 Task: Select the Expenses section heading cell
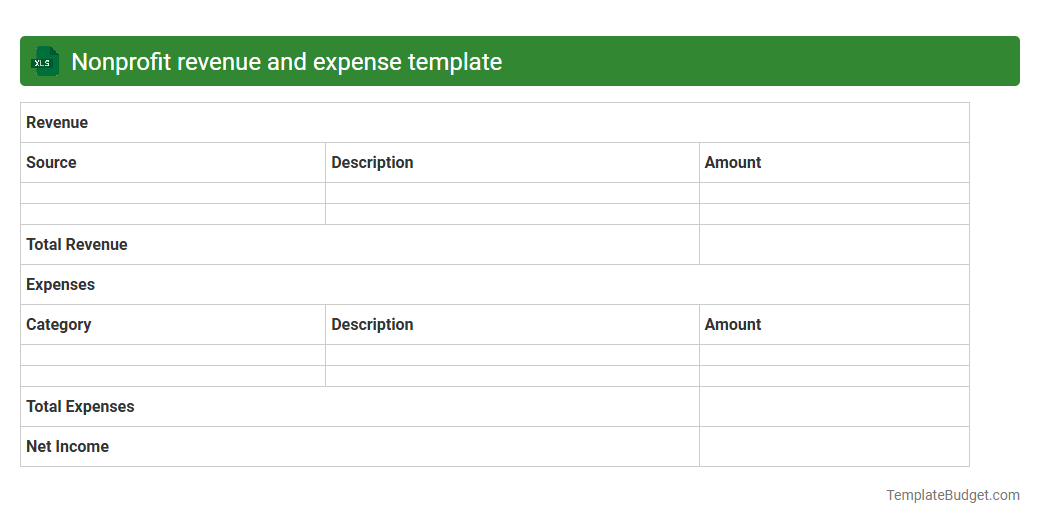[x=495, y=285]
